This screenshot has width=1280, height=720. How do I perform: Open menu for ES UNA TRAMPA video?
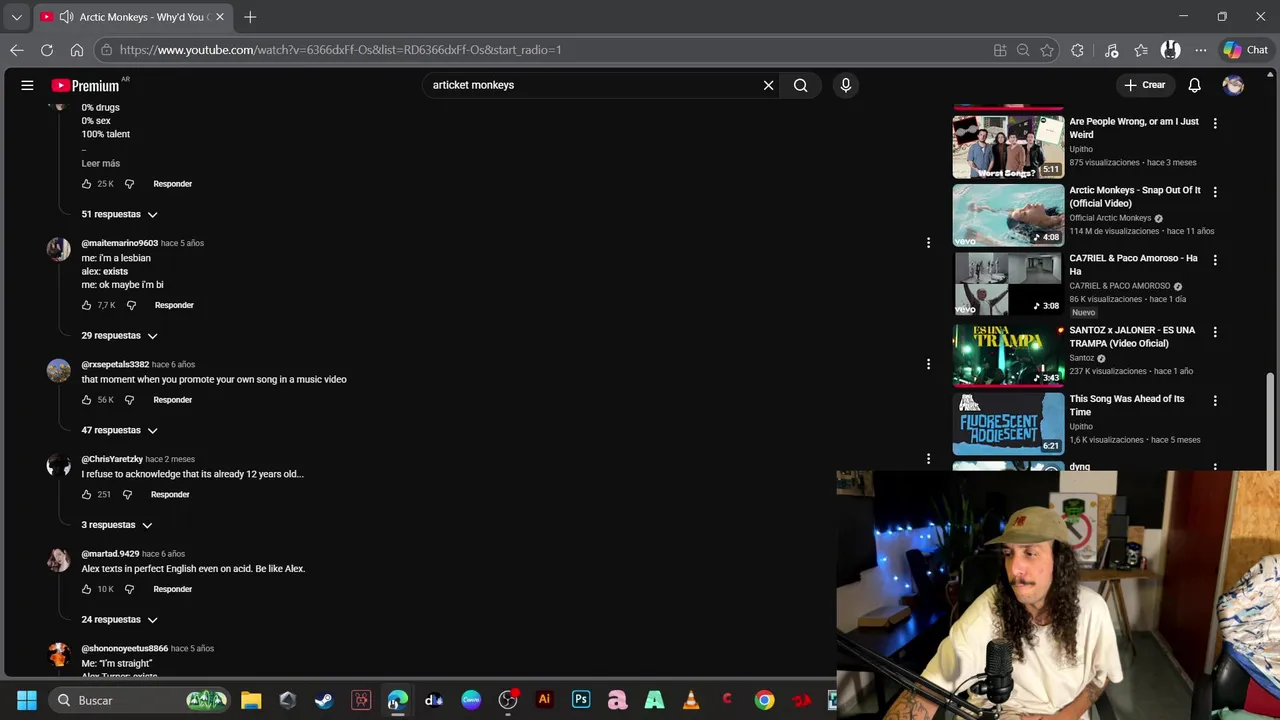coord(1215,332)
